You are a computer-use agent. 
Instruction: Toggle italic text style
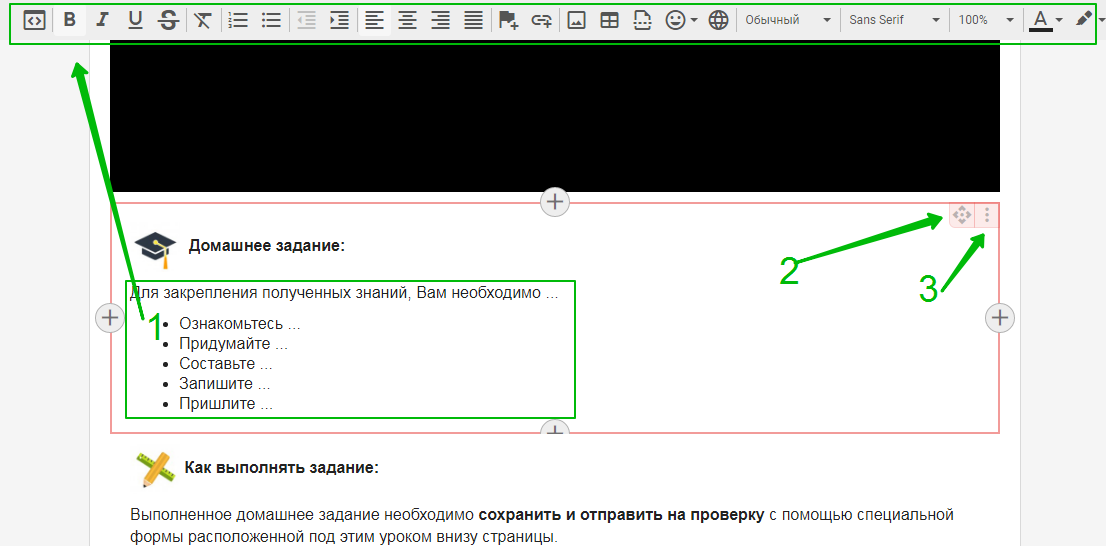coord(102,20)
